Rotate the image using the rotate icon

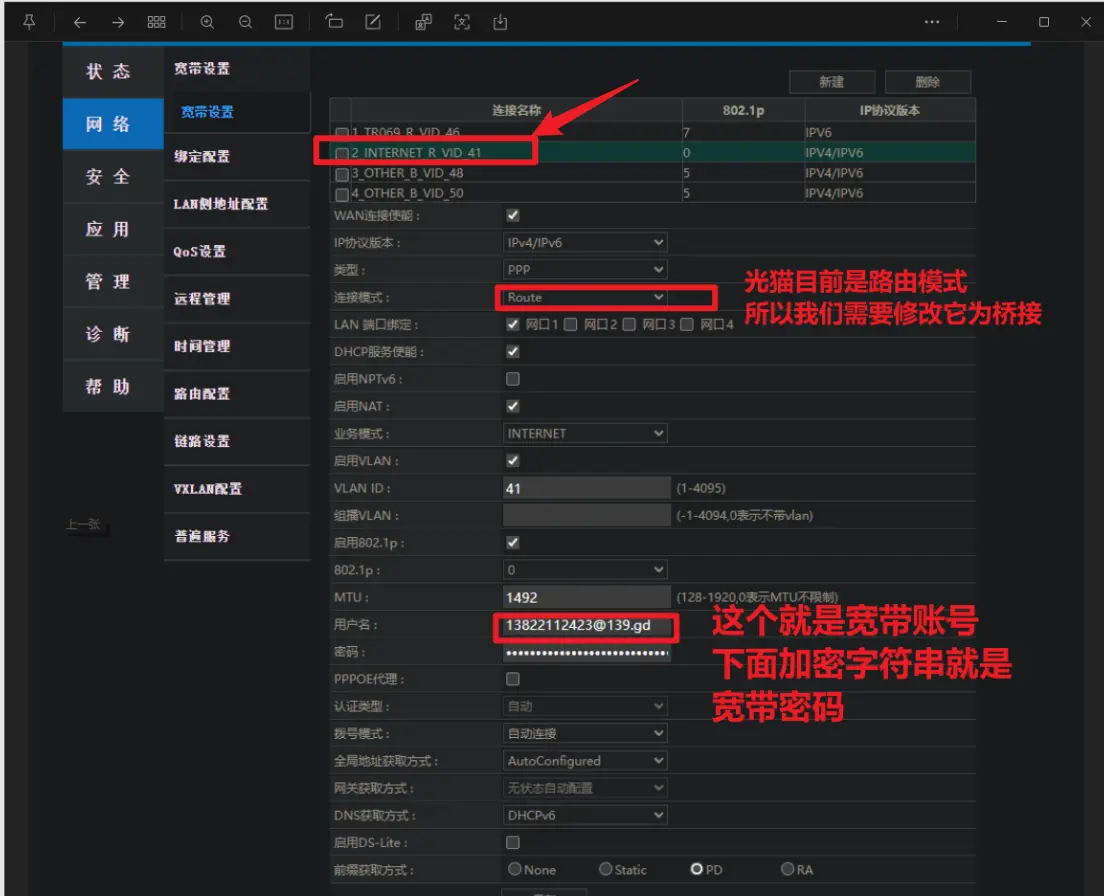point(334,22)
